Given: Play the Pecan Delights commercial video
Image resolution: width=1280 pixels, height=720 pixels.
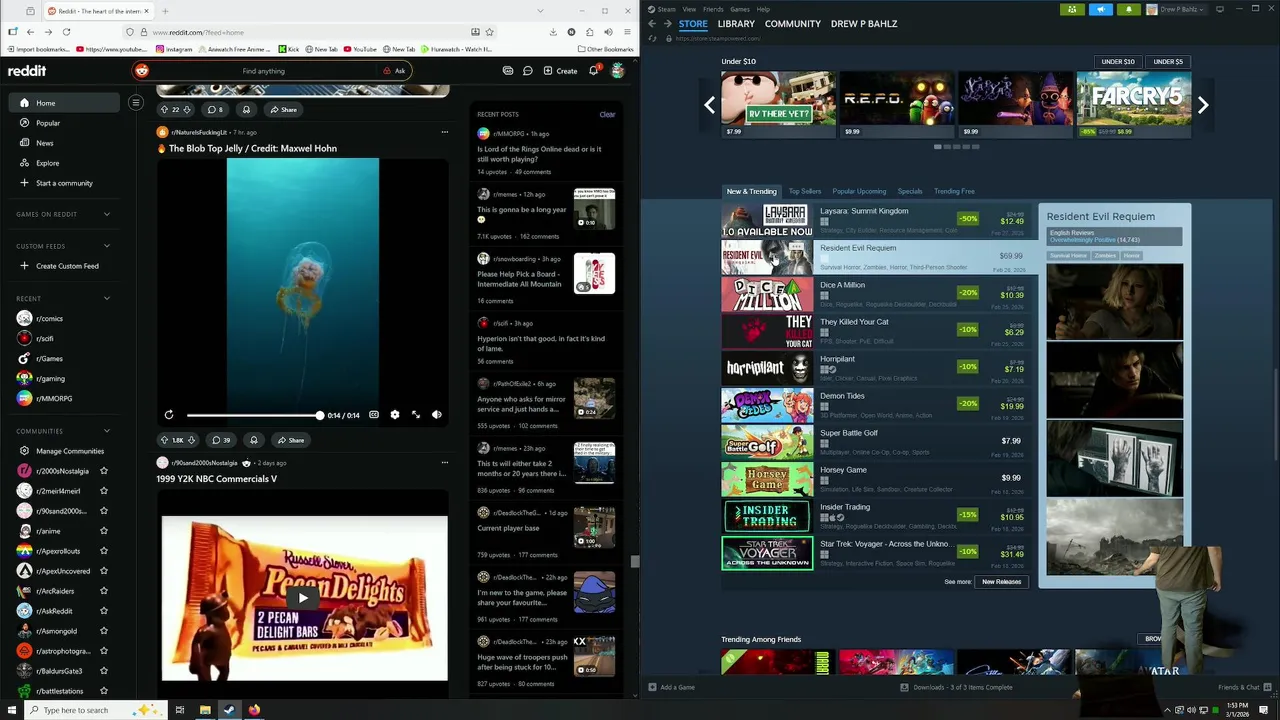Looking at the screenshot, I should [303, 598].
